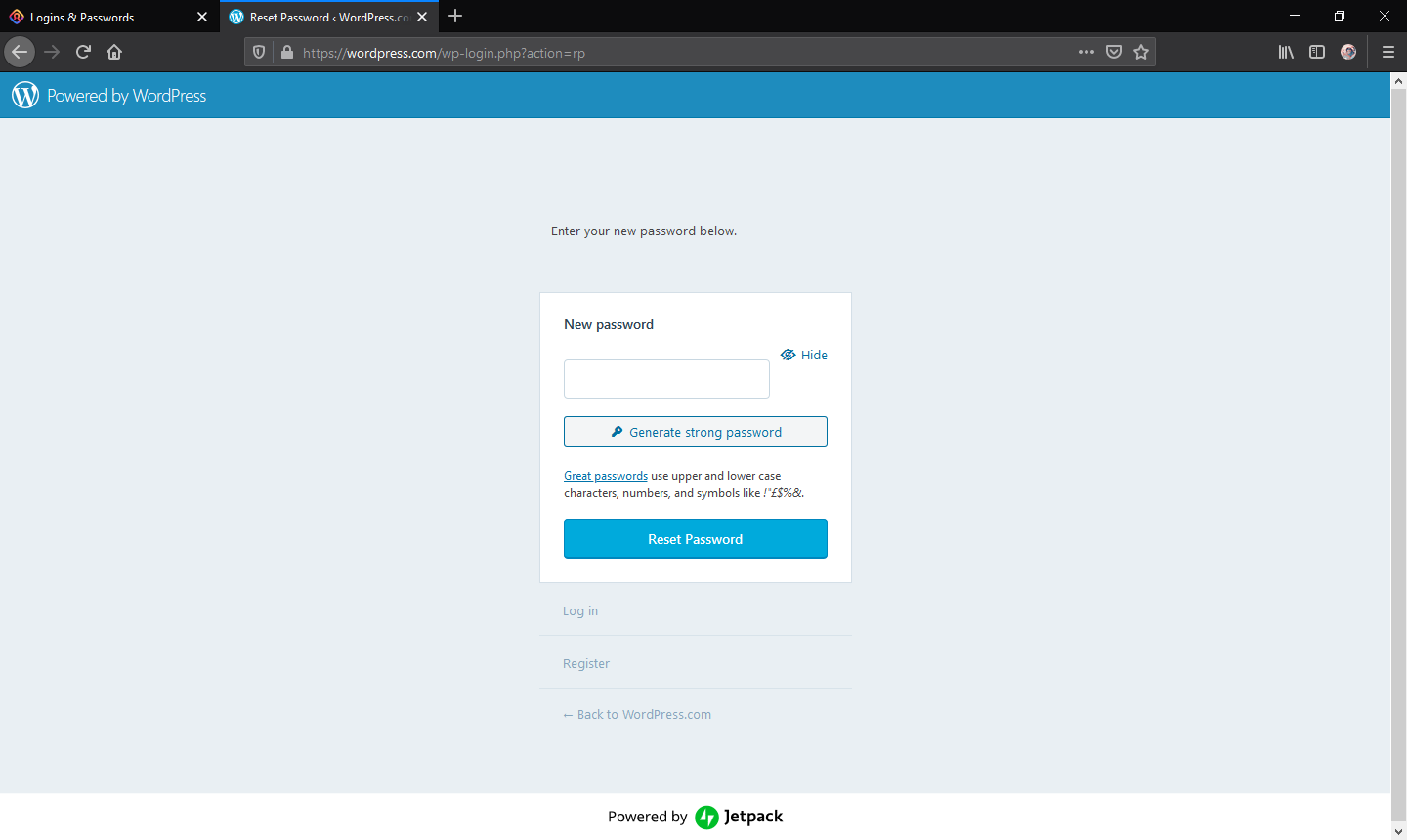Click the forward navigation arrow
Image resolution: width=1407 pixels, height=840 pixels.
[52, 52]
